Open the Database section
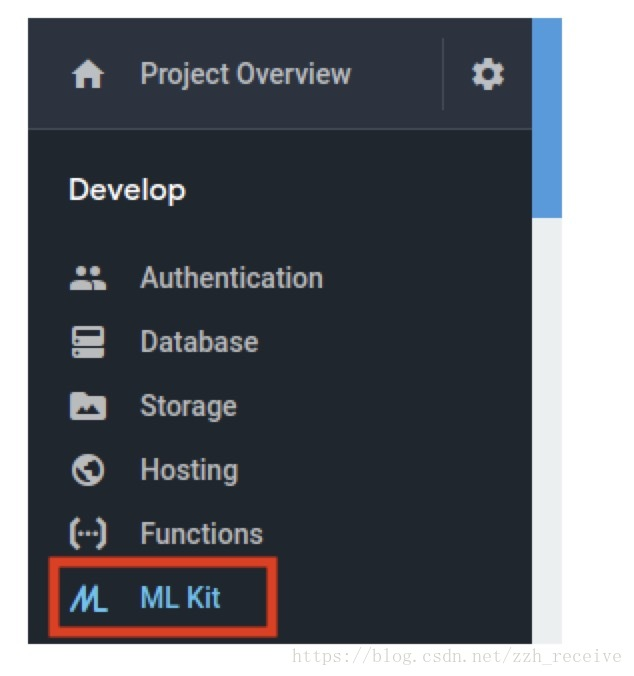The height and width of the screenshot is (676, 634). coord(200,342)
